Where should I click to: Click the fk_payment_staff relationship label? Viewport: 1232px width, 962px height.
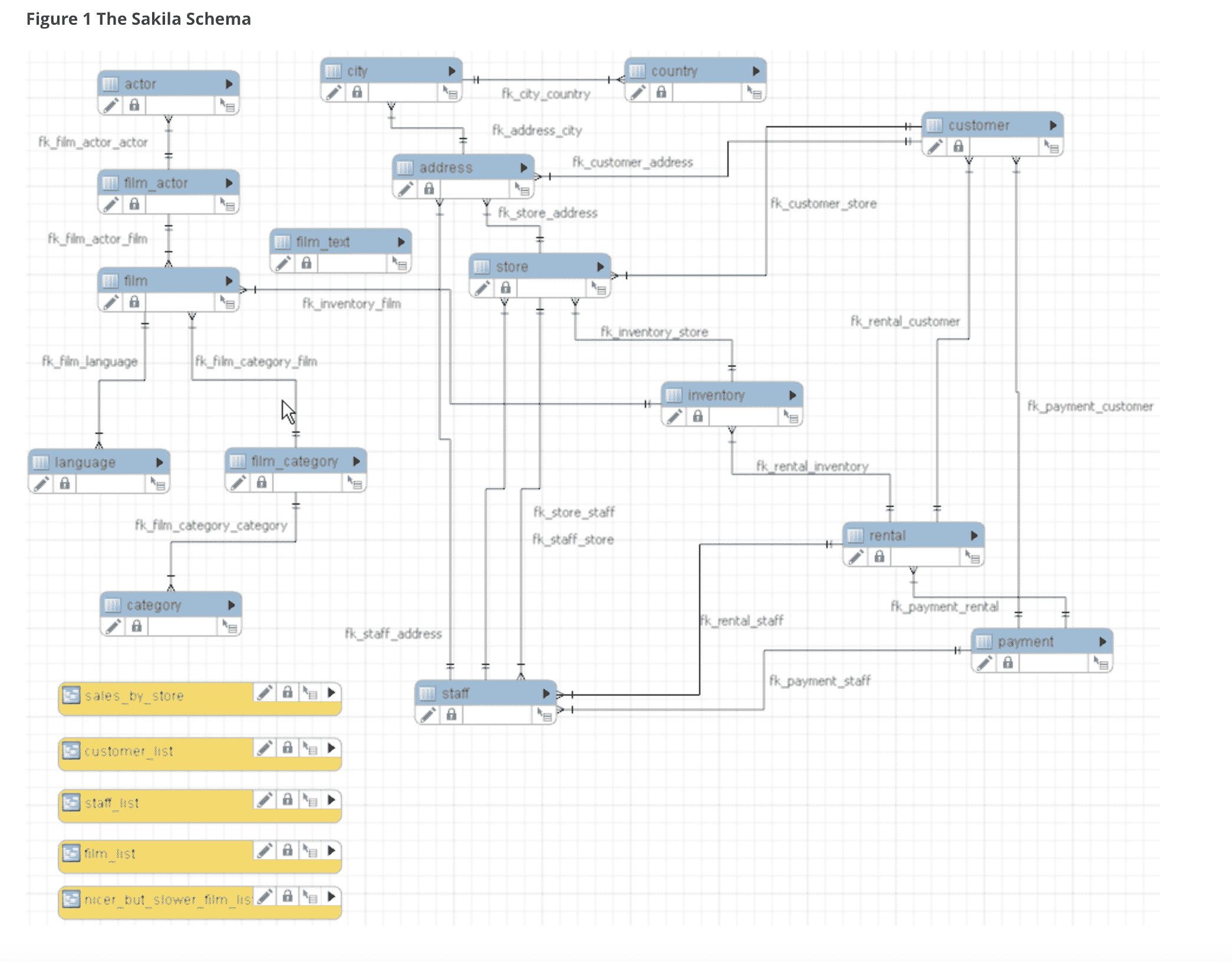819,681
